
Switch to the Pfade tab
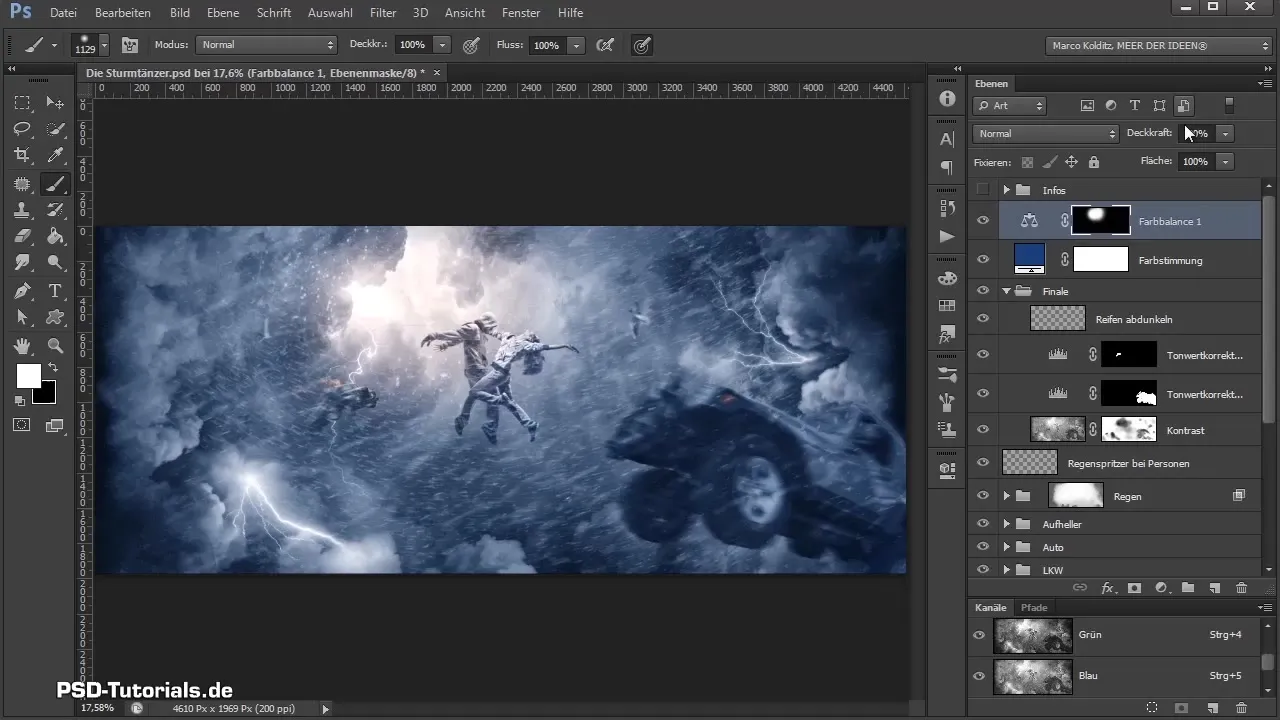pyautogui.click(x=1034, y=607)
